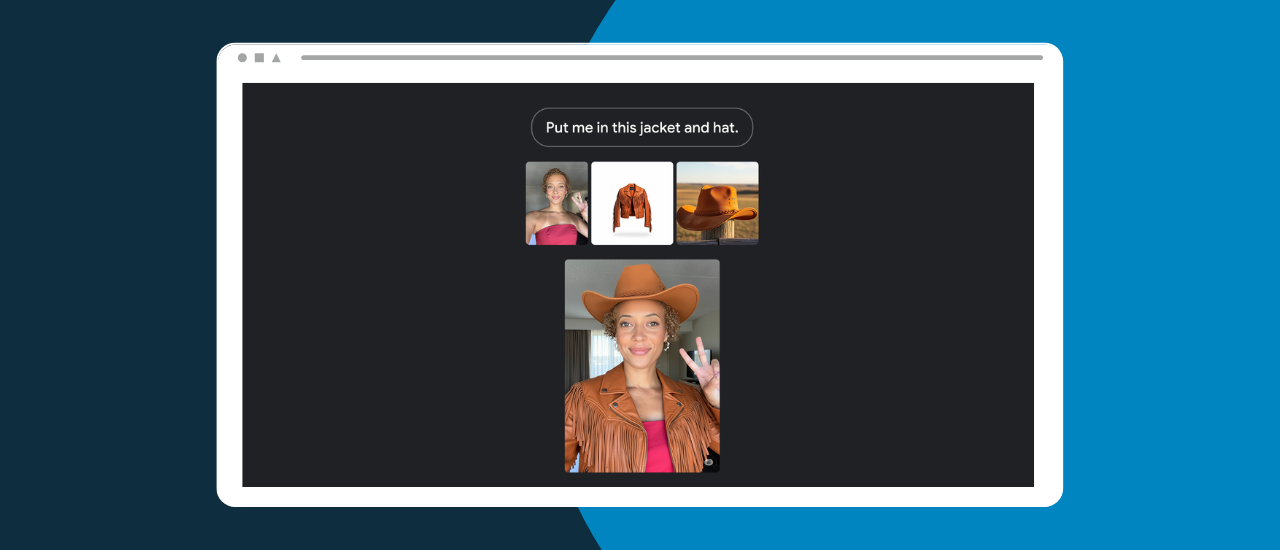This screenshot has width=1280, height=550.
Task: Click the peace-sign hand in the selfie thumbnail
Action: (x=577, y=205)
